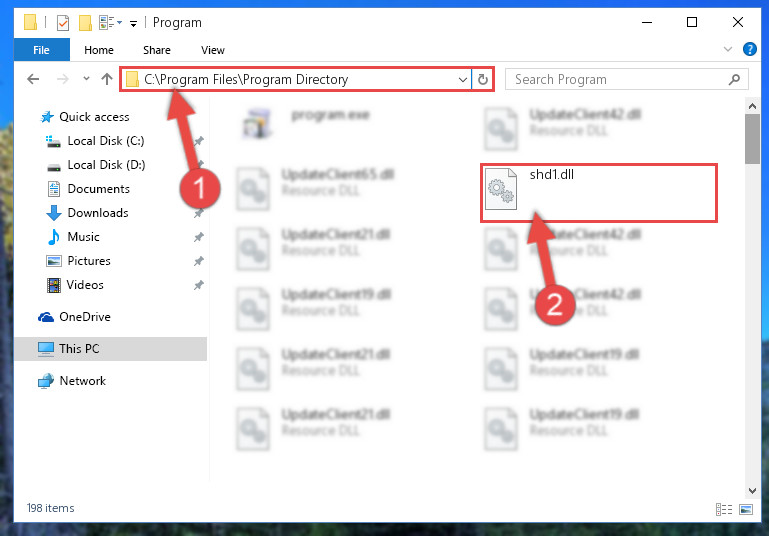769x536 pixels.
Task: Go up one folder level
Action: [x=106, y=79]
